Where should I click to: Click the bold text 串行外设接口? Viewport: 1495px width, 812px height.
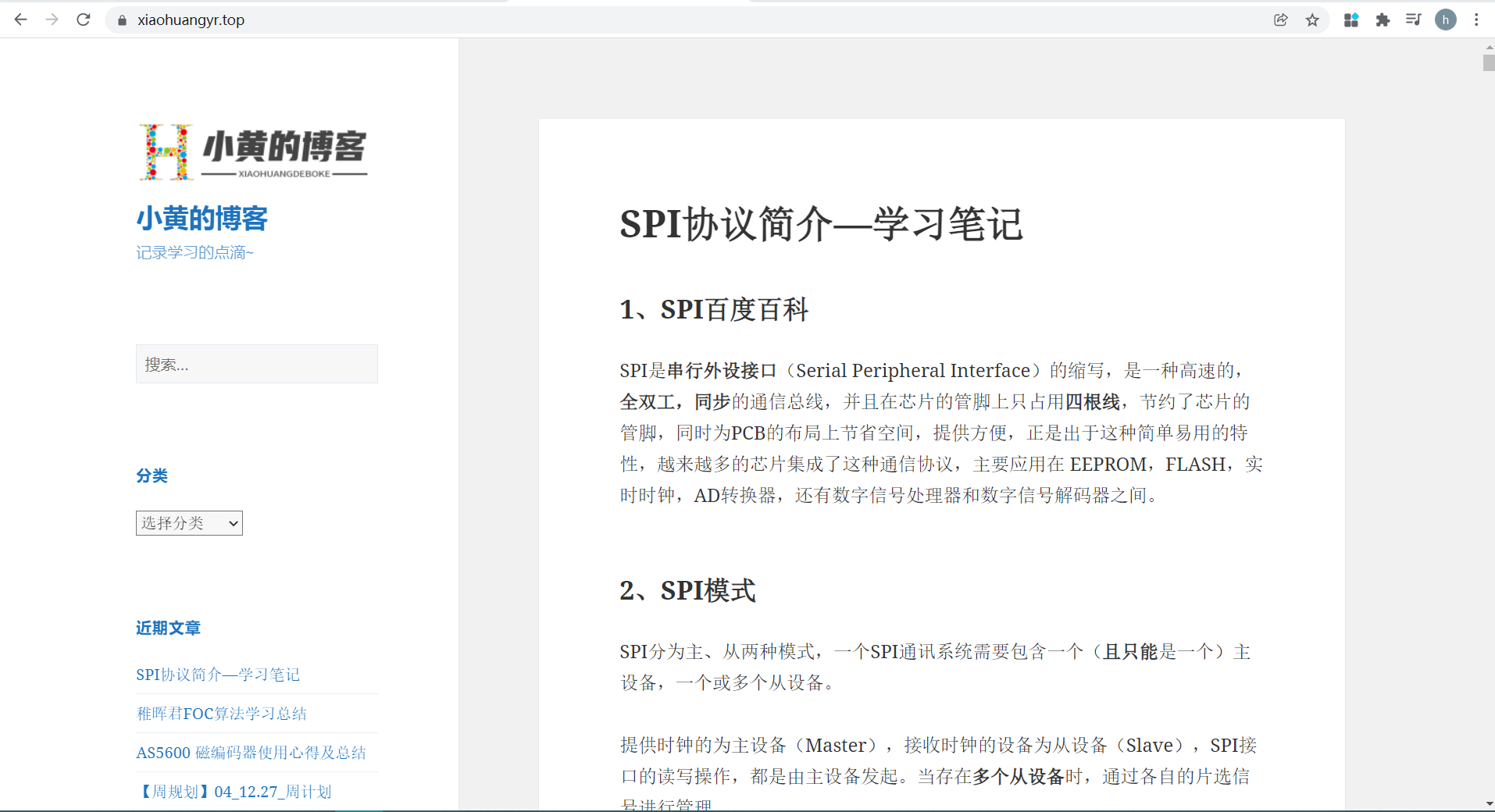click(x=723, y=371)
